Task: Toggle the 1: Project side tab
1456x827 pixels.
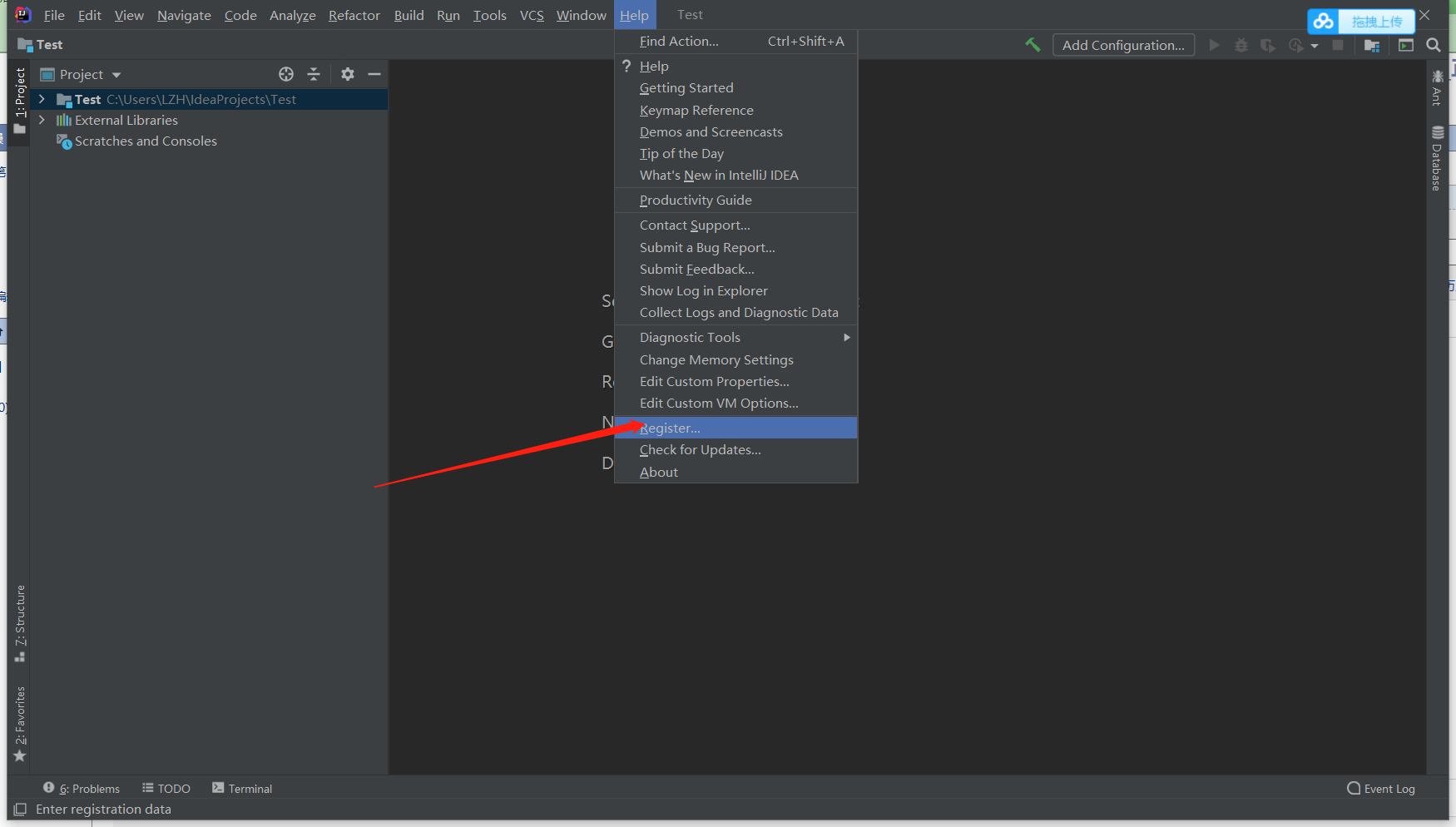Action: [20, 100]
